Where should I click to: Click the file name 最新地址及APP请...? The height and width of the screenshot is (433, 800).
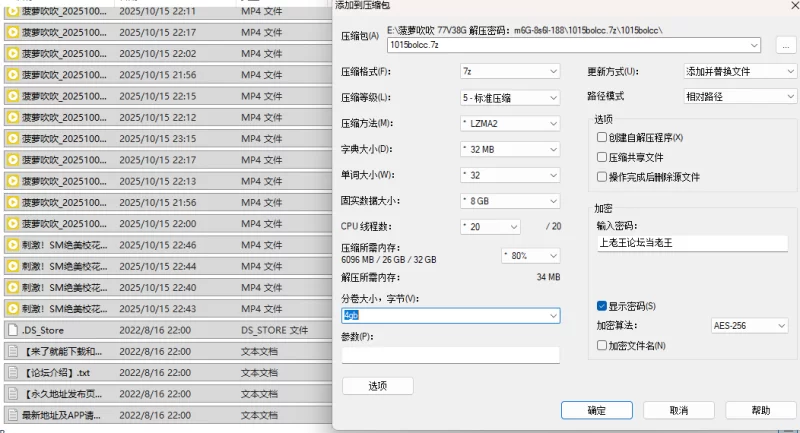(x=61, y=415)
